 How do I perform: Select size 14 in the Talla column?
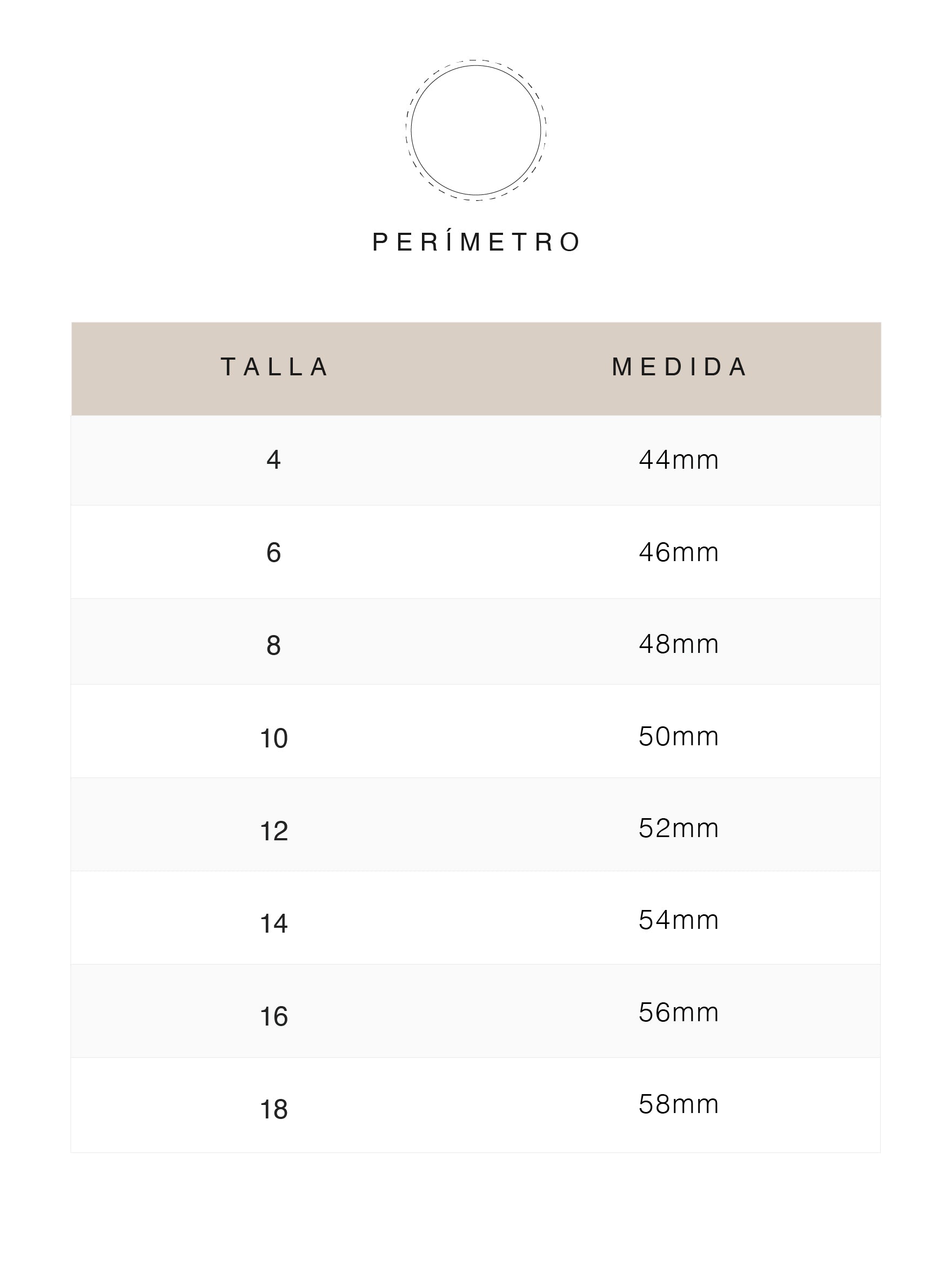pos(274,924)
